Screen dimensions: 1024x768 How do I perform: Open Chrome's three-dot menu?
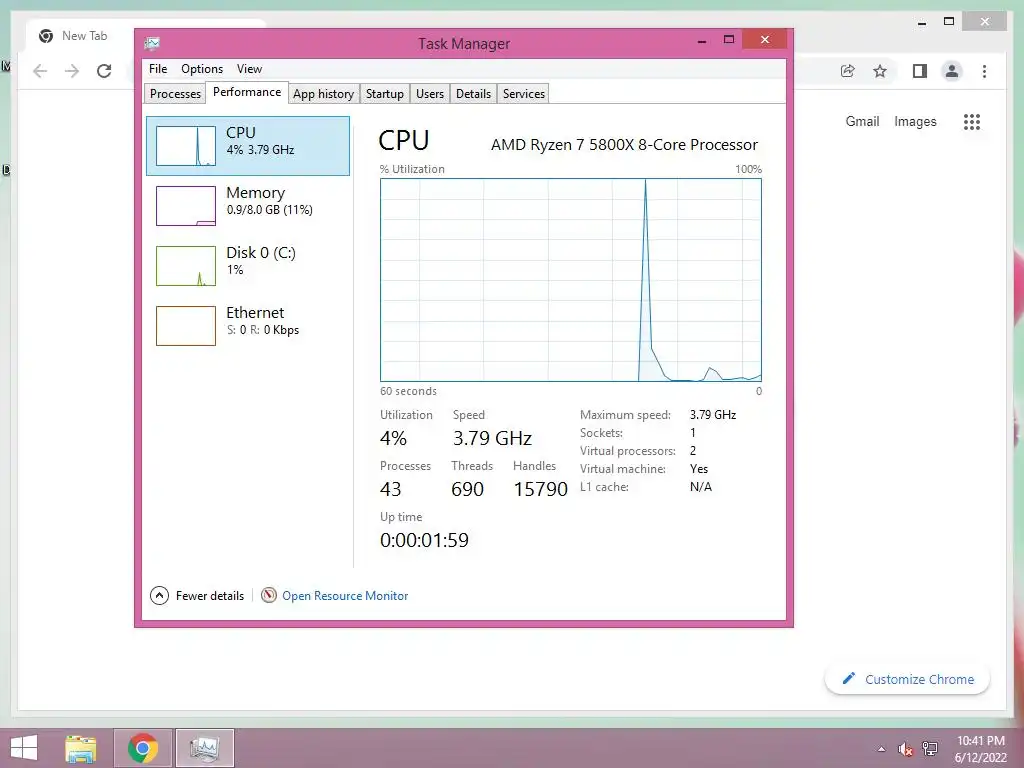coord(984,71)
